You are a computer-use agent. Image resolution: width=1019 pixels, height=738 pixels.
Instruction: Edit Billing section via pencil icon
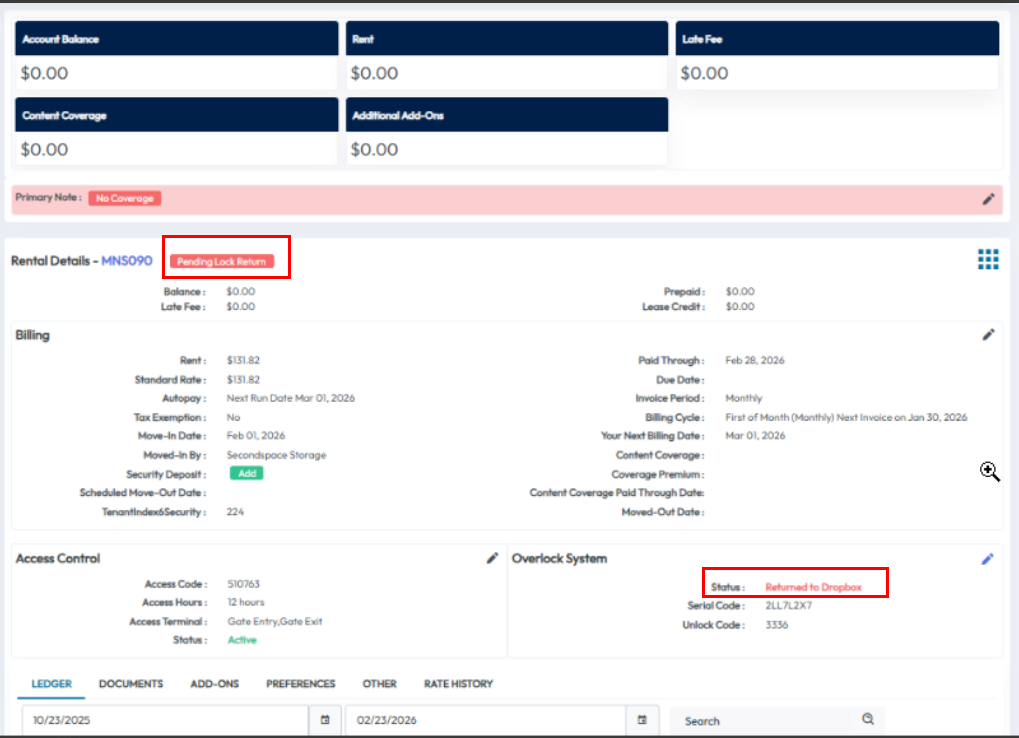988,335
